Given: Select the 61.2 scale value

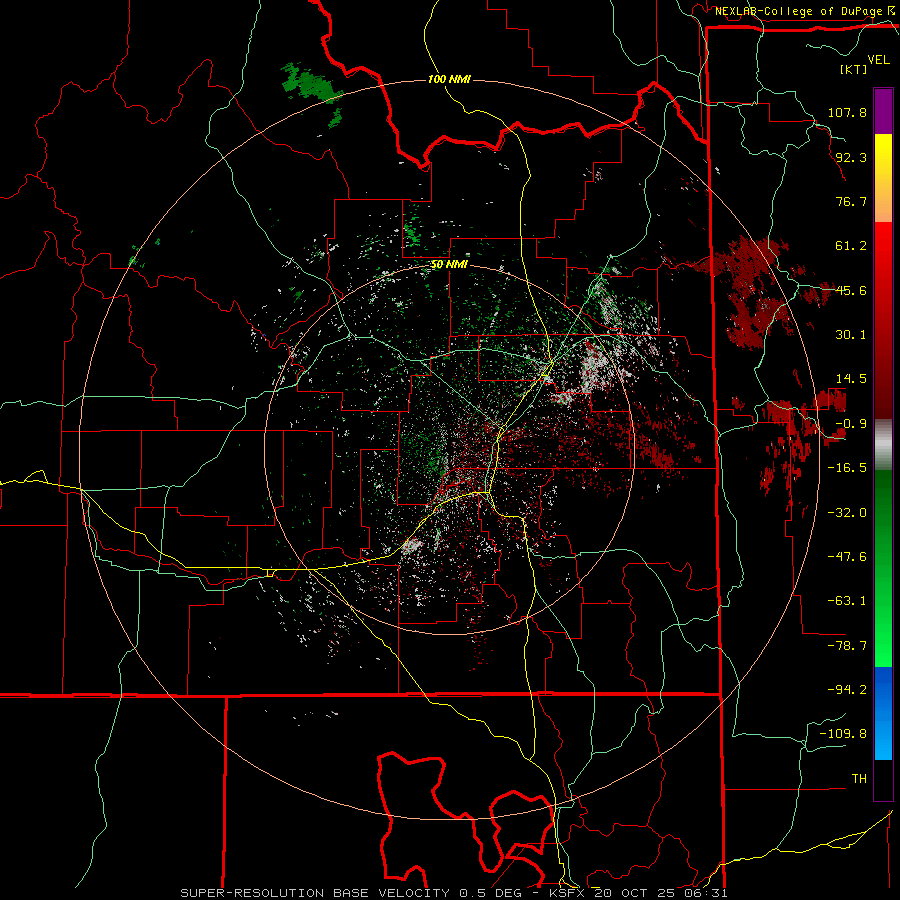Looking at the screenshot, I should [851, 246].
